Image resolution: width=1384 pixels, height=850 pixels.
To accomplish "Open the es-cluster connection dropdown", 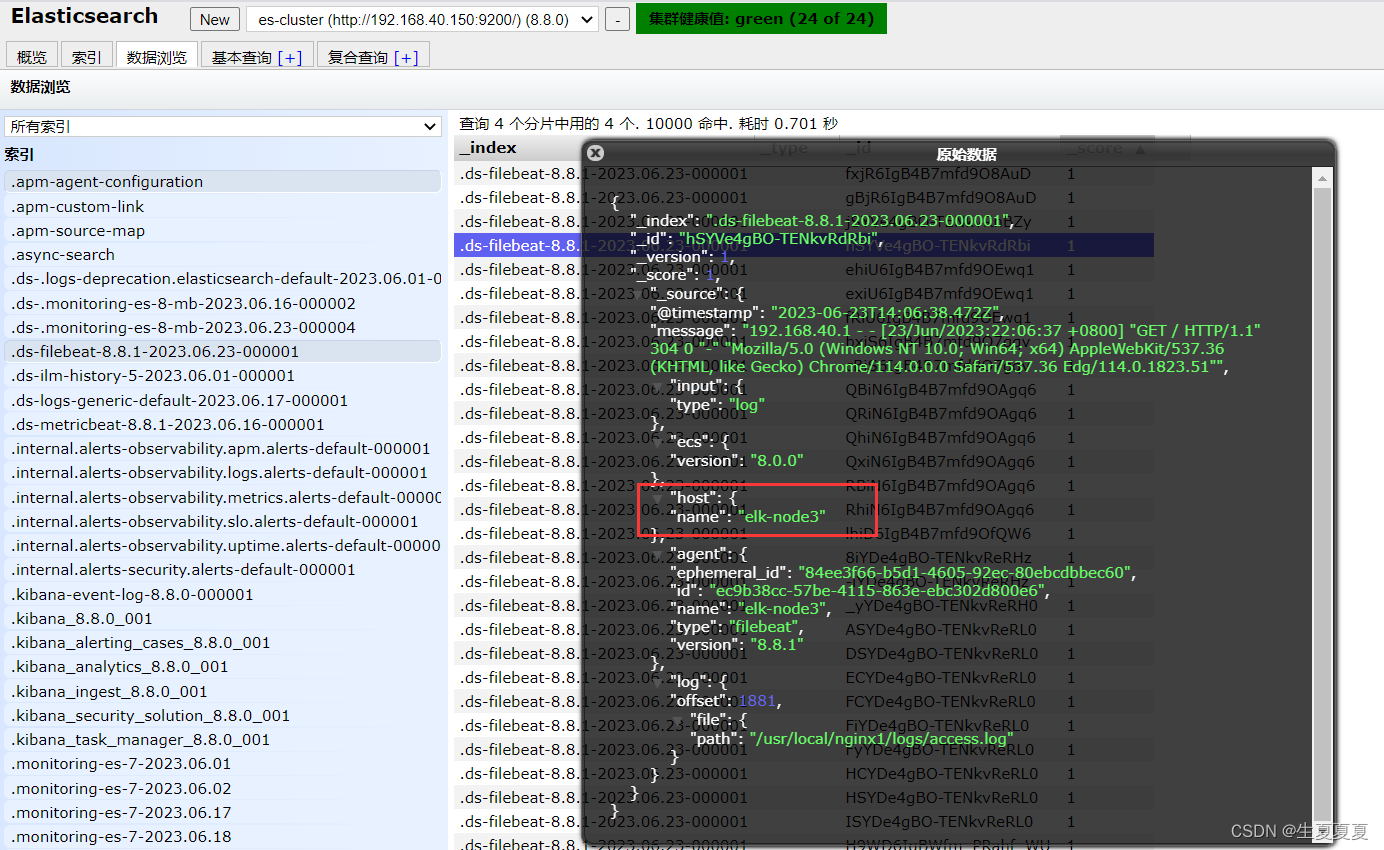I will tap(422, 19).
